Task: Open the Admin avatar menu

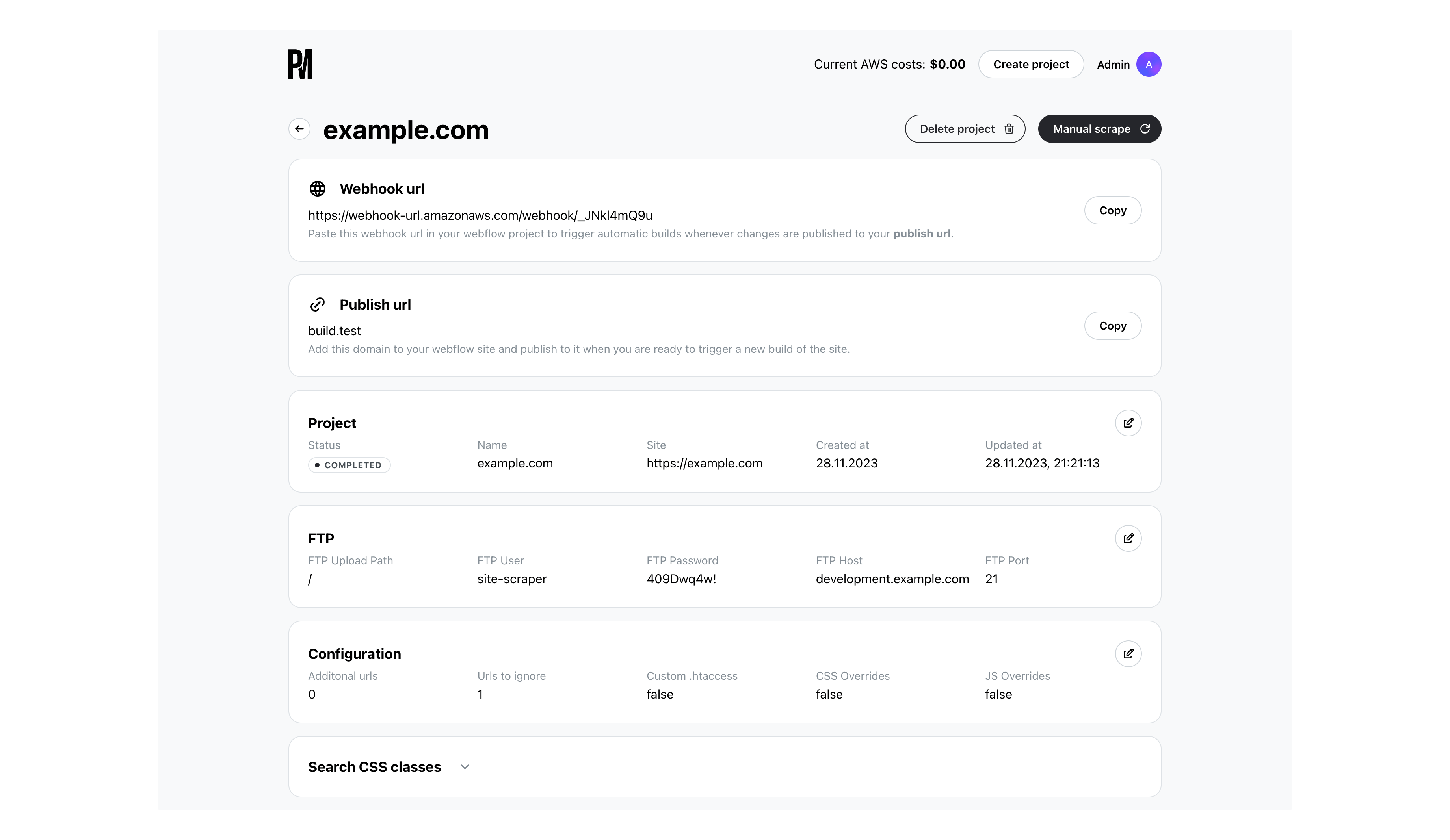Action: (x=1149, y=65)
